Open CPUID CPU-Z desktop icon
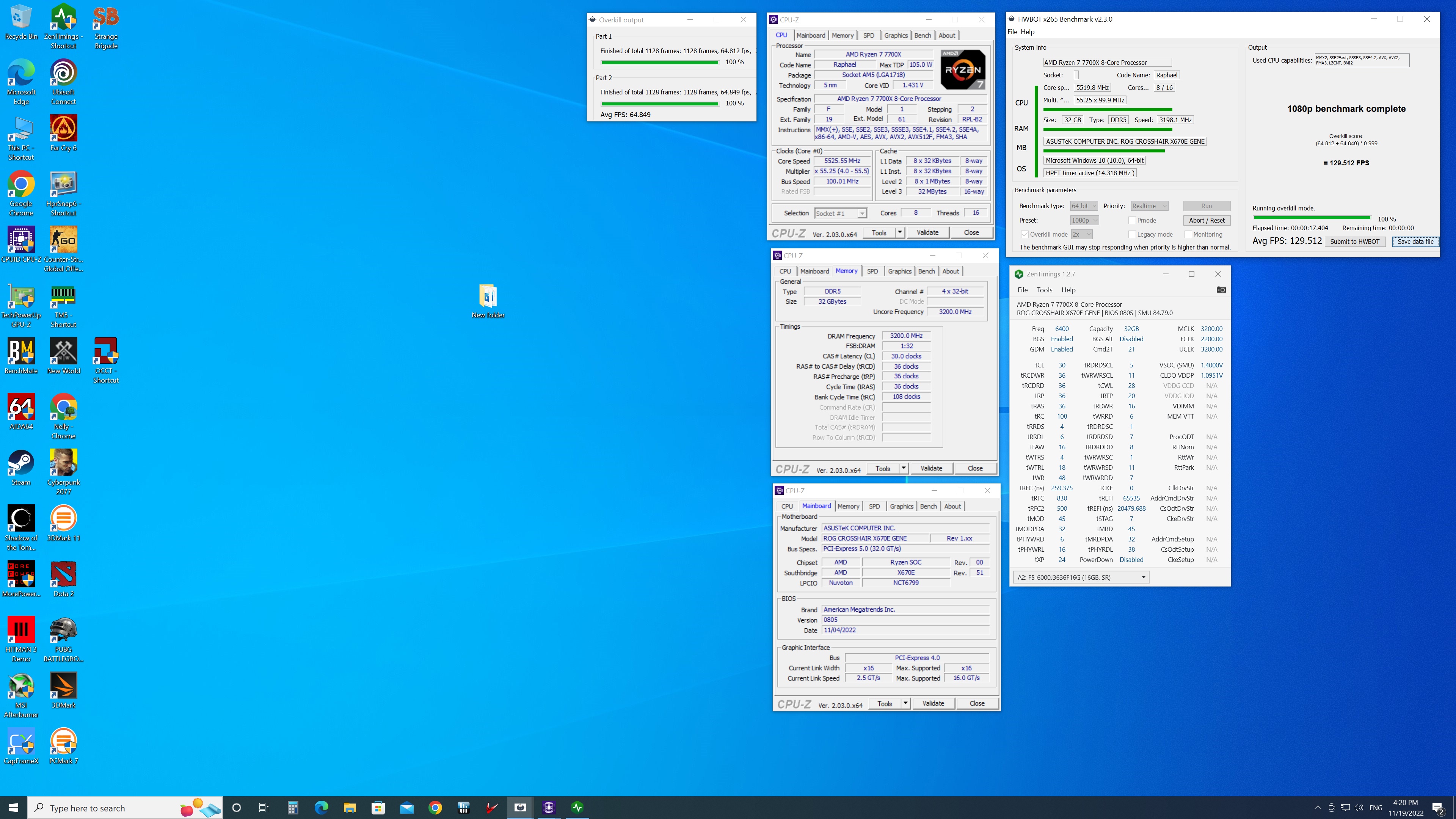This screenshot has height=819, width=1456. click(x=21, y=245)
